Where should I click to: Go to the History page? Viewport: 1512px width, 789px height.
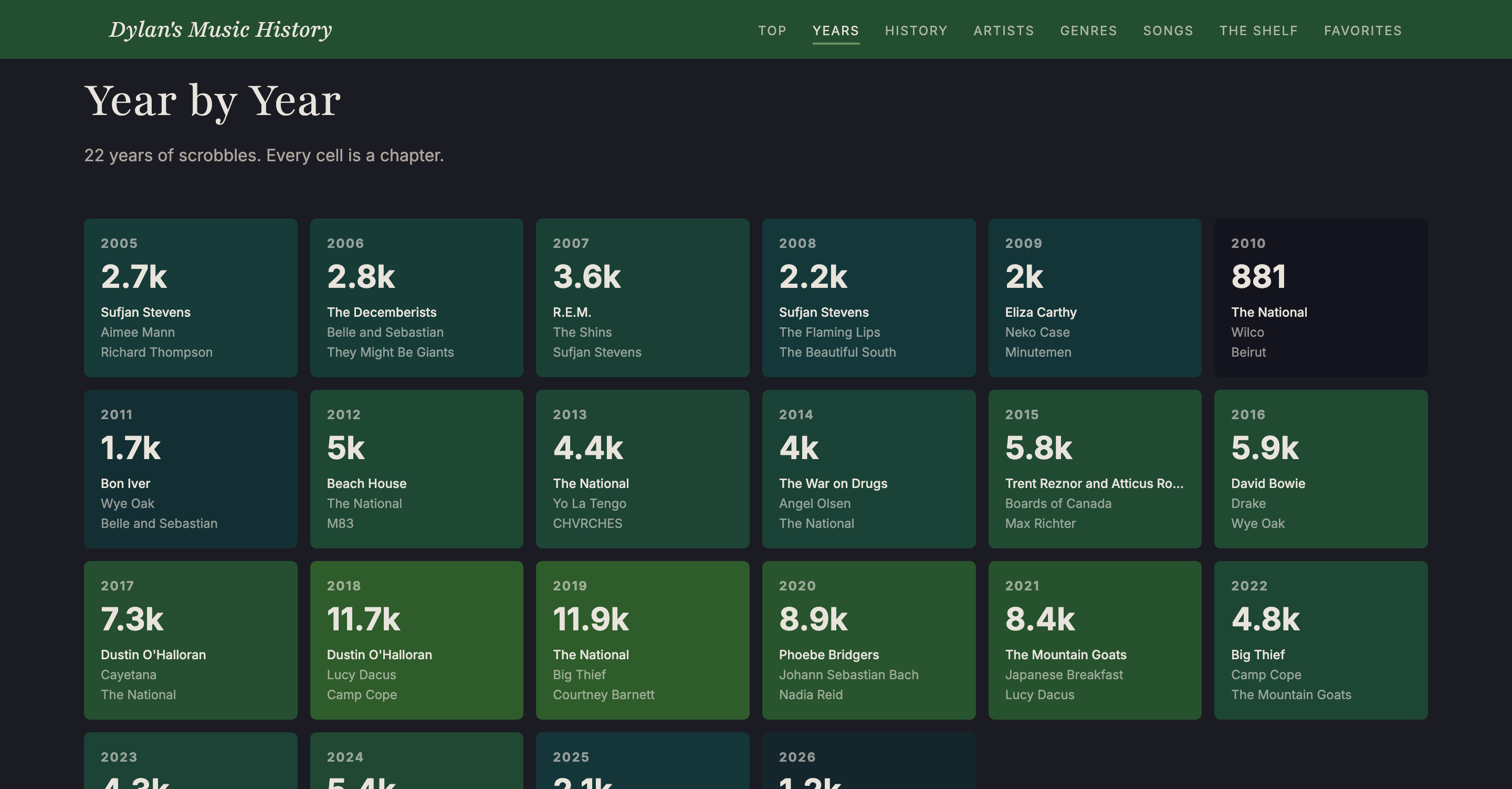pos(916,30)
